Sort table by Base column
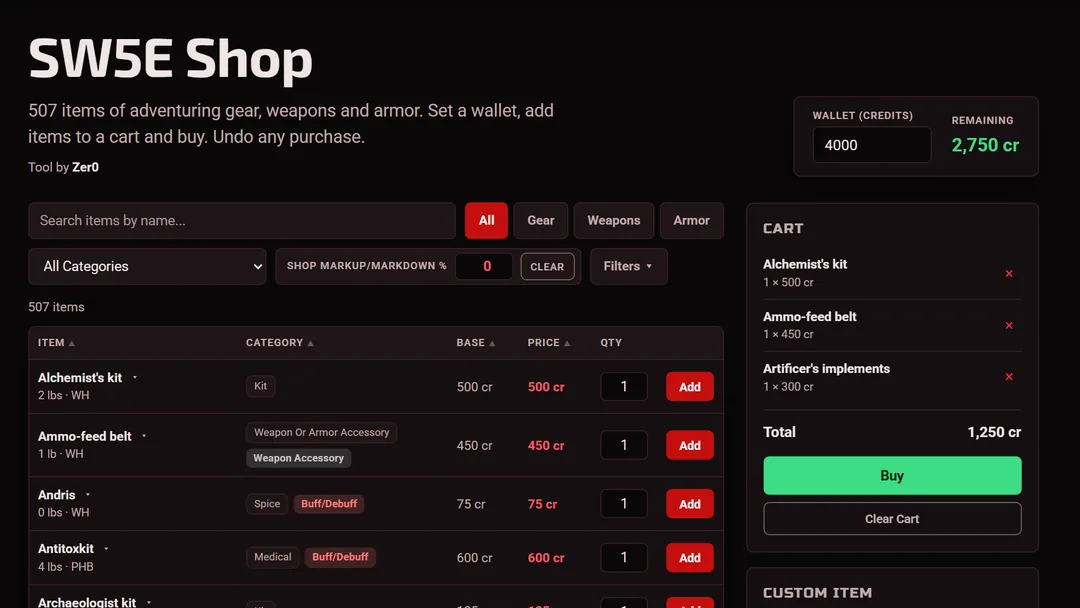Image resolution: width=1080 pixels, height=608 pixels. 475,342
